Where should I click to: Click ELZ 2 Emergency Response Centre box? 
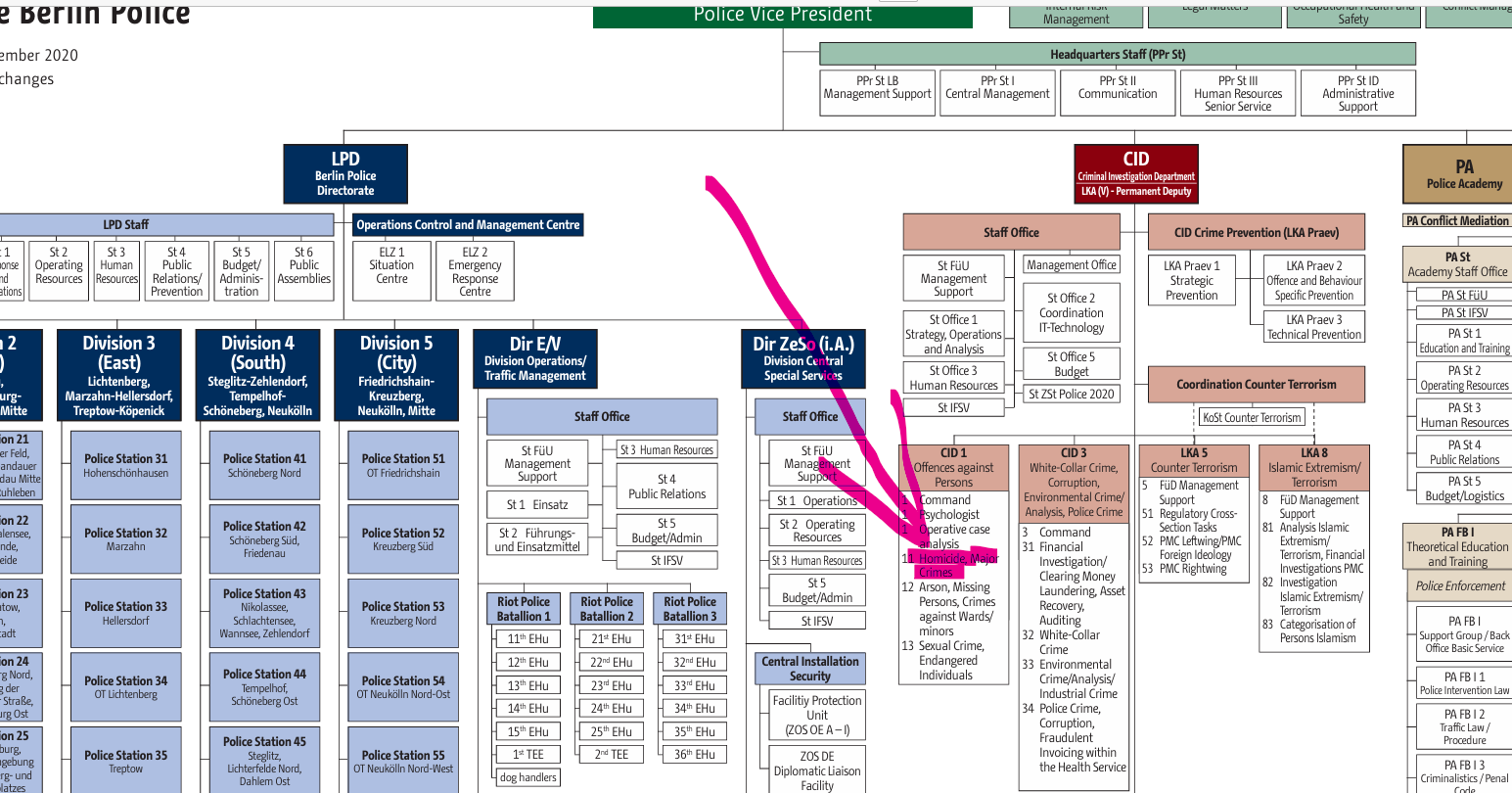tap(475, 271)
